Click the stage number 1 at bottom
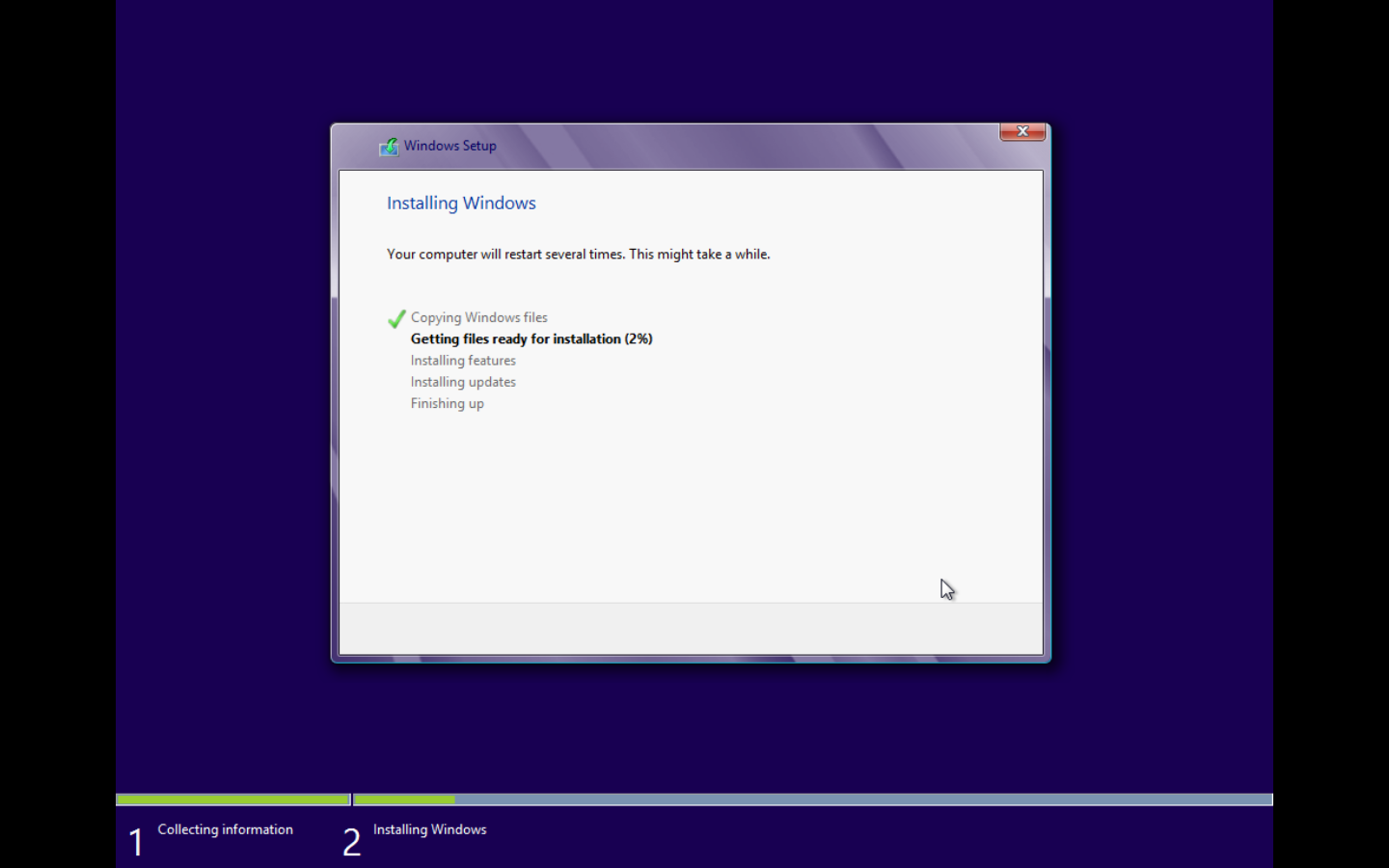1389x868 pixels. coord(136,842)
